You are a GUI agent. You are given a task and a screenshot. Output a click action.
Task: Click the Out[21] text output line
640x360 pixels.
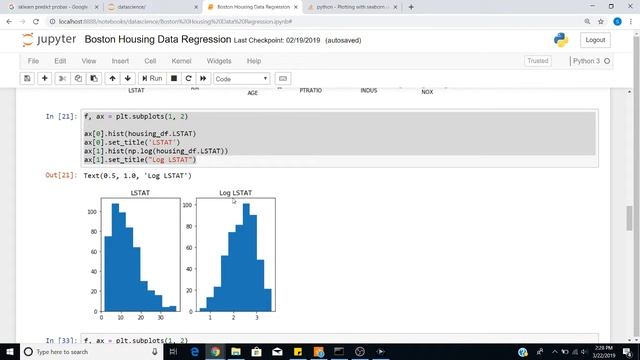[138, 176]
